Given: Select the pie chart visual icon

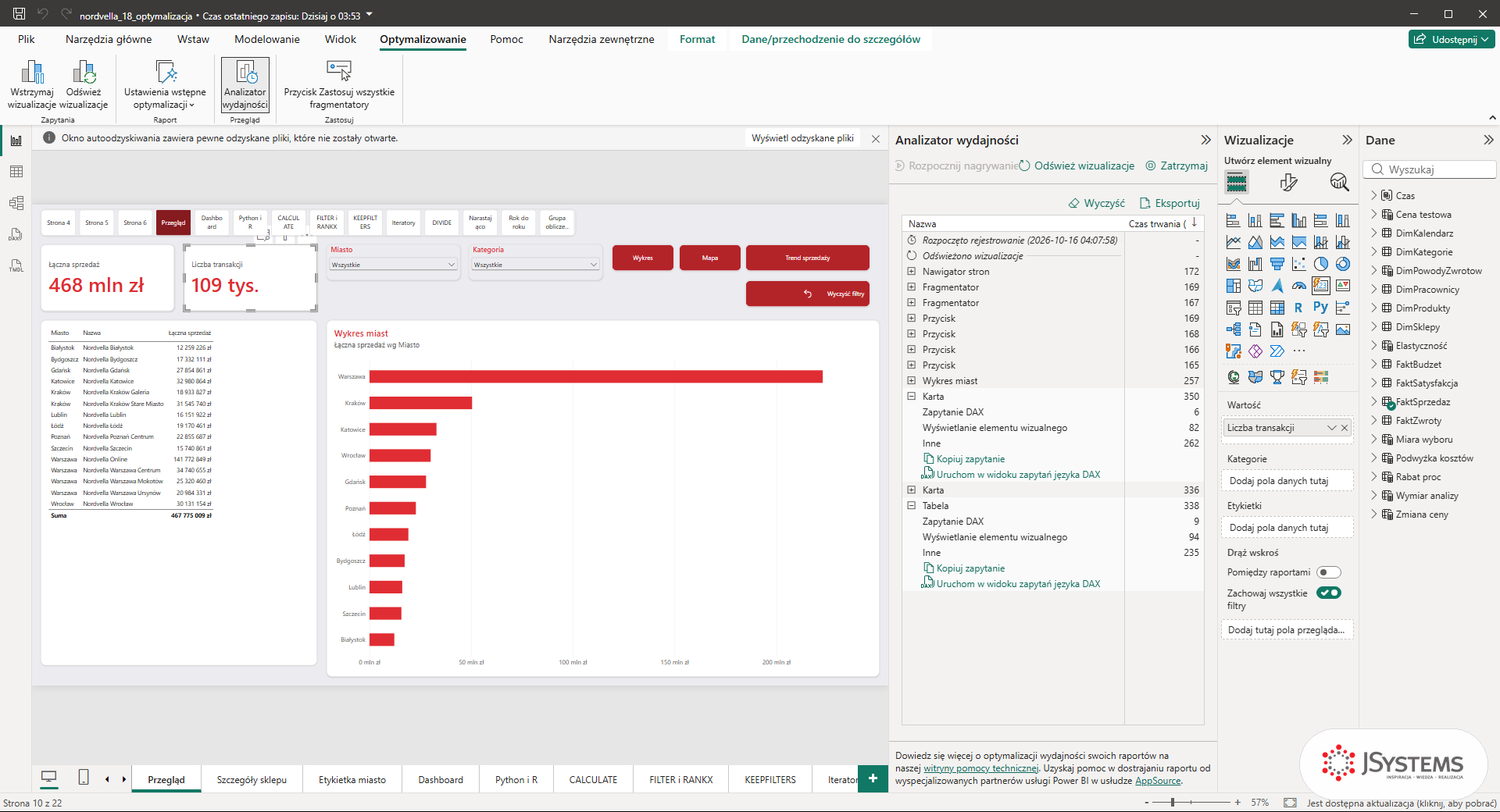Looking at the screenshot, I should coord(1320,264).
